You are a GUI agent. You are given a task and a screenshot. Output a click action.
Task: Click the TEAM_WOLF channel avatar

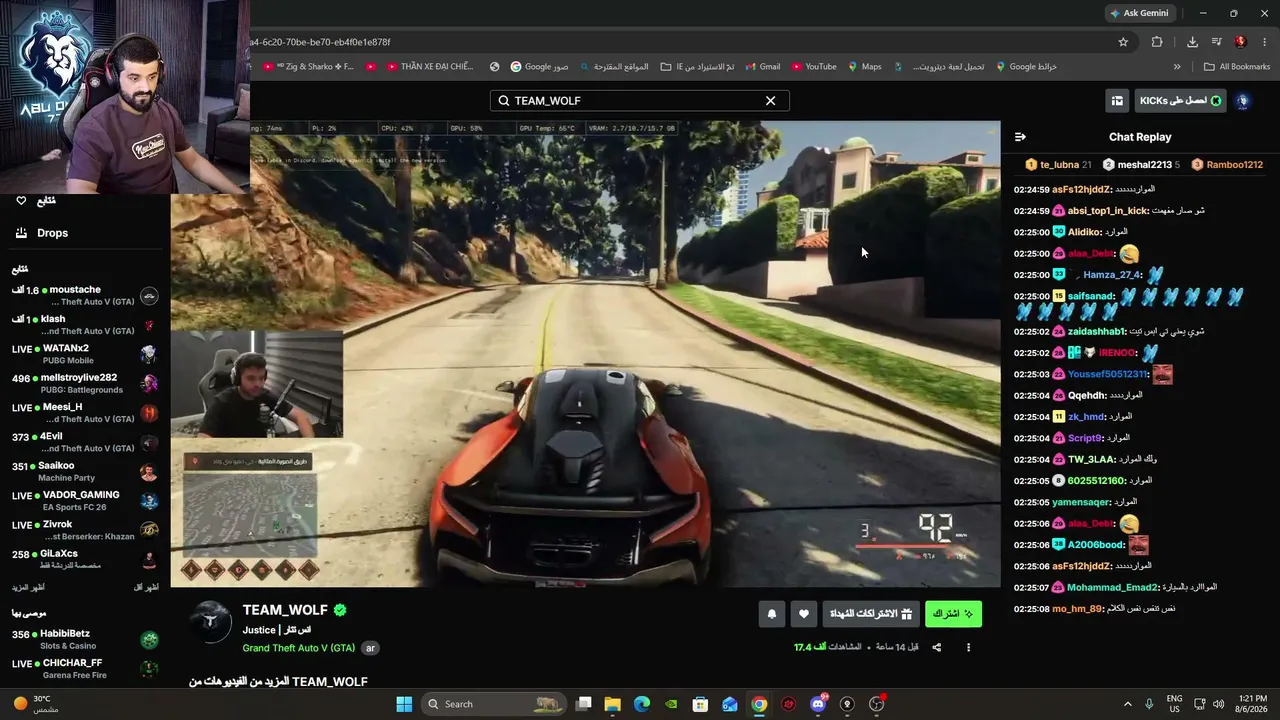pyautogui.click(x=211, y=622)
